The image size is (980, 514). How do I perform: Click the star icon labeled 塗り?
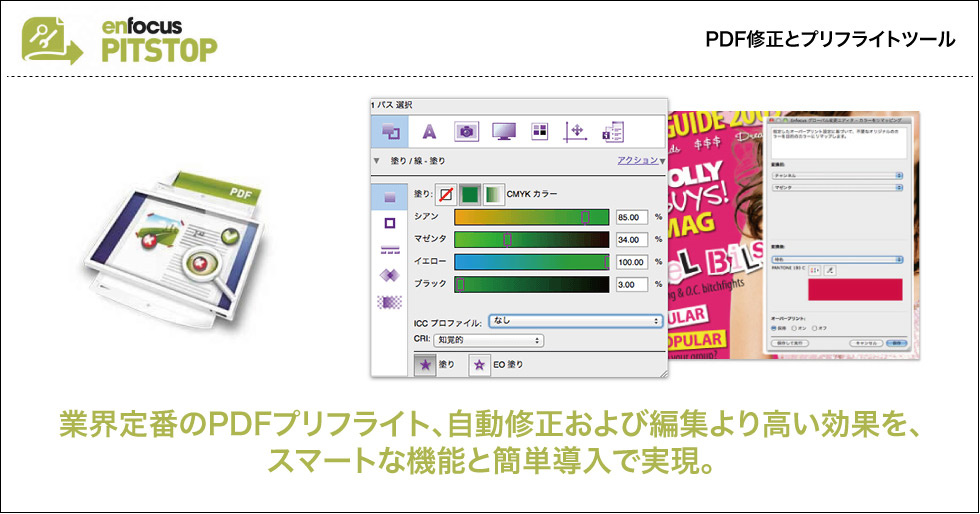coord(425,365)
